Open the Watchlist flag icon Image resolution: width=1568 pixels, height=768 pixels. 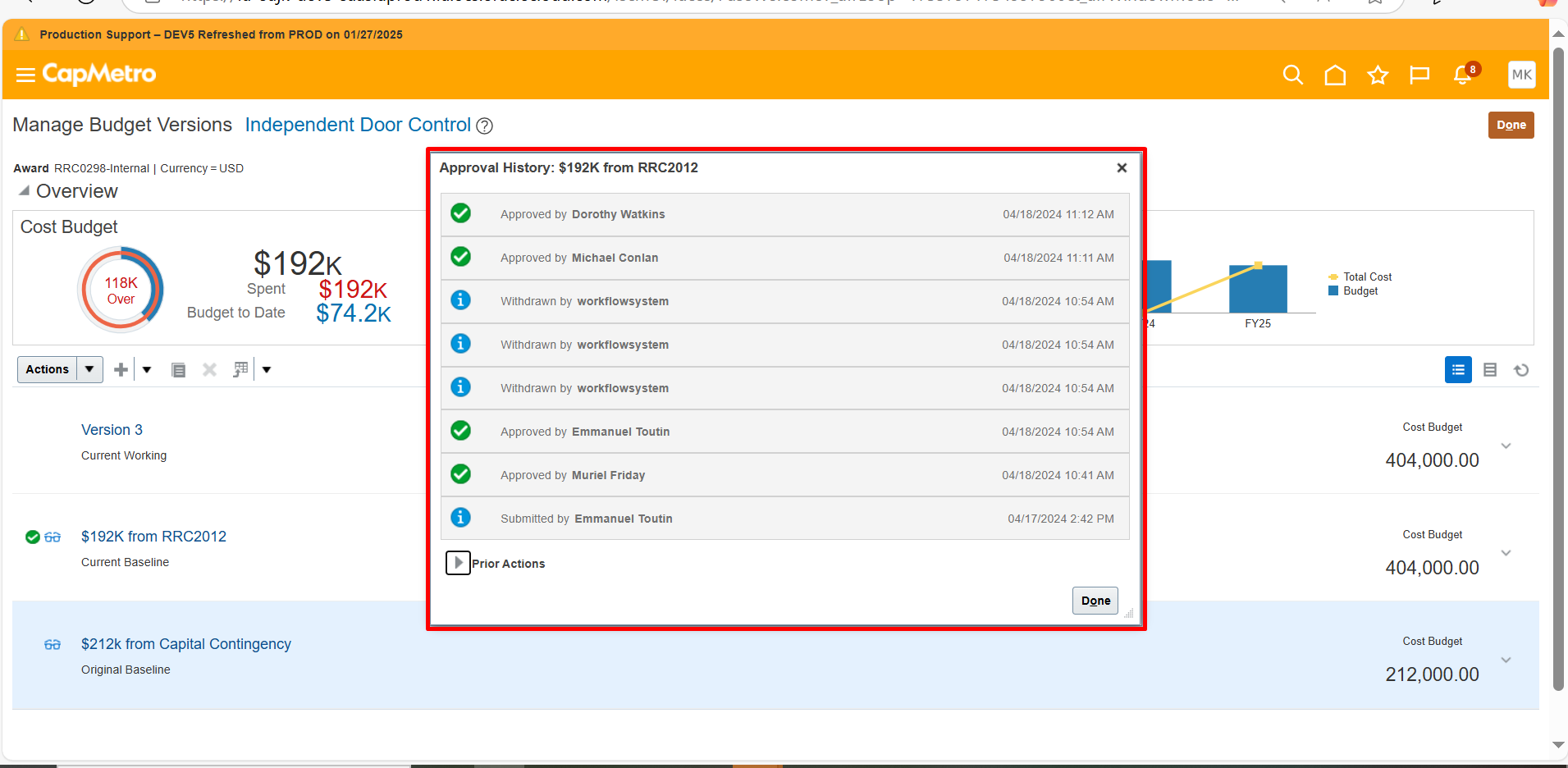[1419, 75]
